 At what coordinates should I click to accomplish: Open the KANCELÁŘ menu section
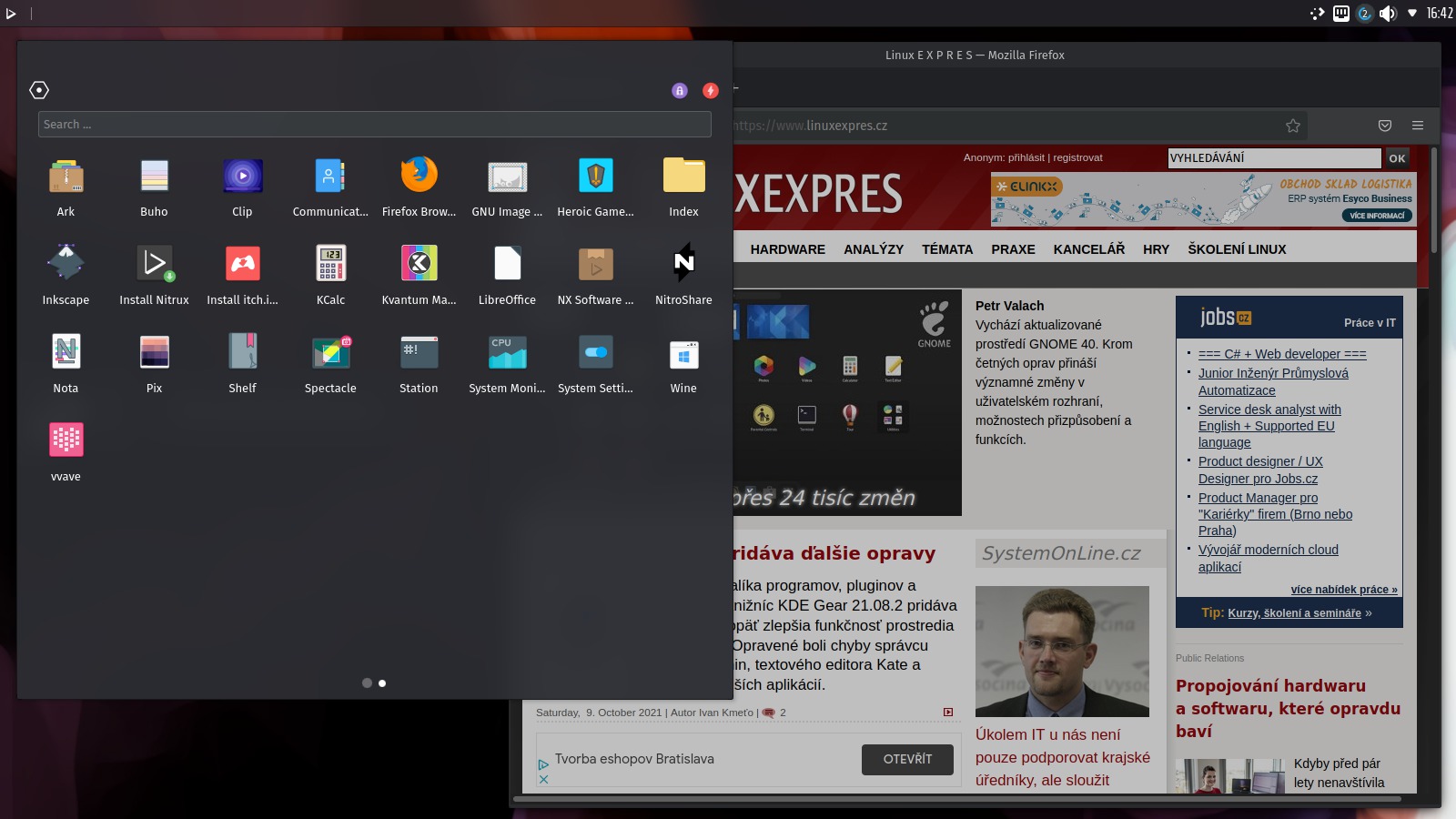coord(1089,249)
